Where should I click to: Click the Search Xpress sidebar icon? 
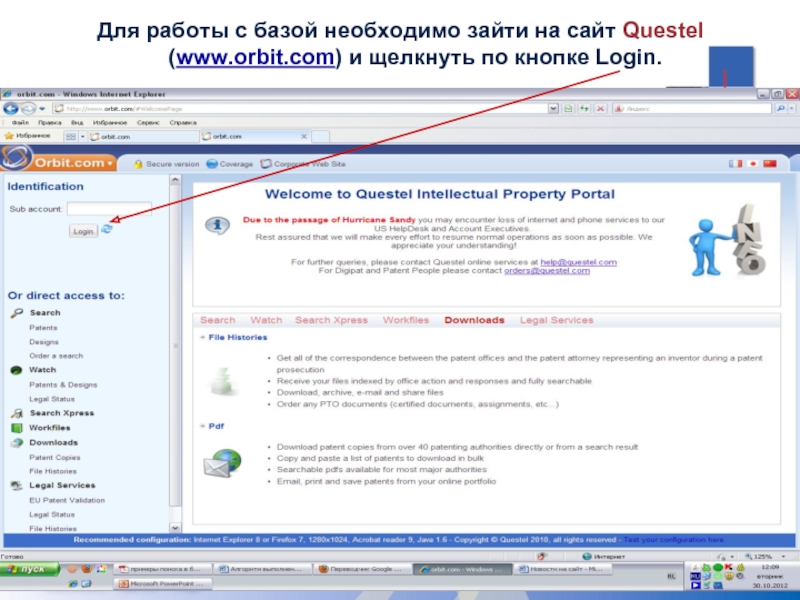(17, 413)
